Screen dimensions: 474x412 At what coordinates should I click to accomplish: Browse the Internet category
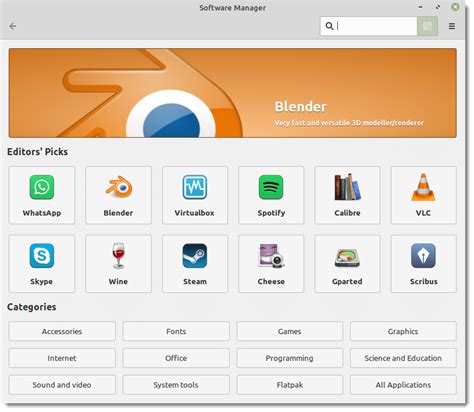62,358
